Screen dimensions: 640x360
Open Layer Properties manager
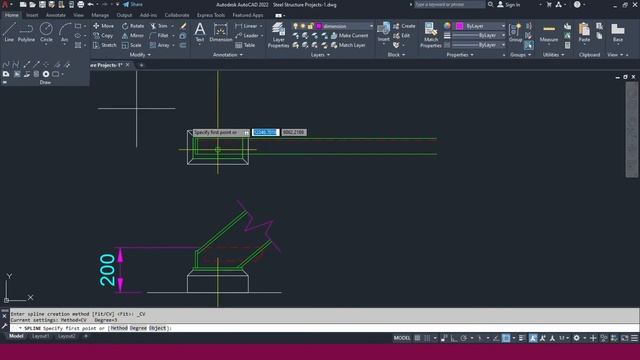point(278,35)
